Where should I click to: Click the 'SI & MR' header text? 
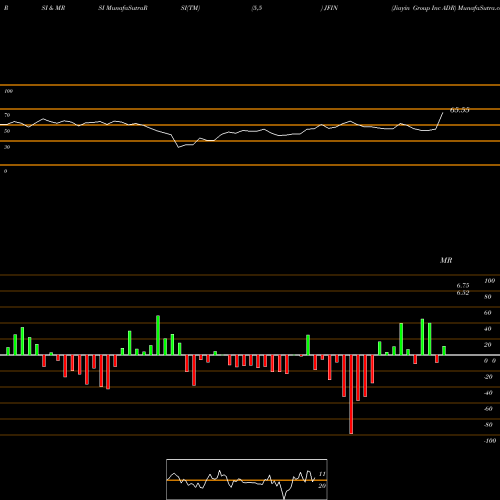(53, 8)
